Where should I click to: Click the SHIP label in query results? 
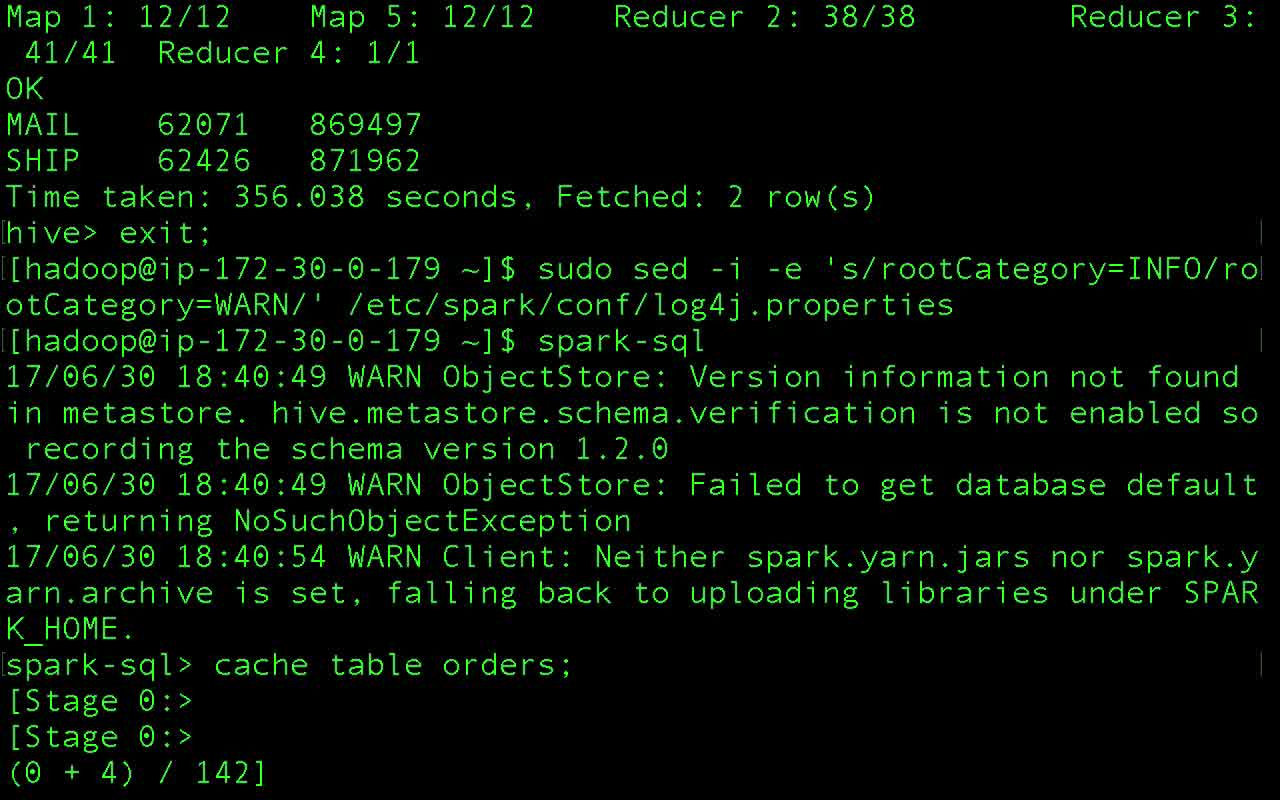[43, 161]
